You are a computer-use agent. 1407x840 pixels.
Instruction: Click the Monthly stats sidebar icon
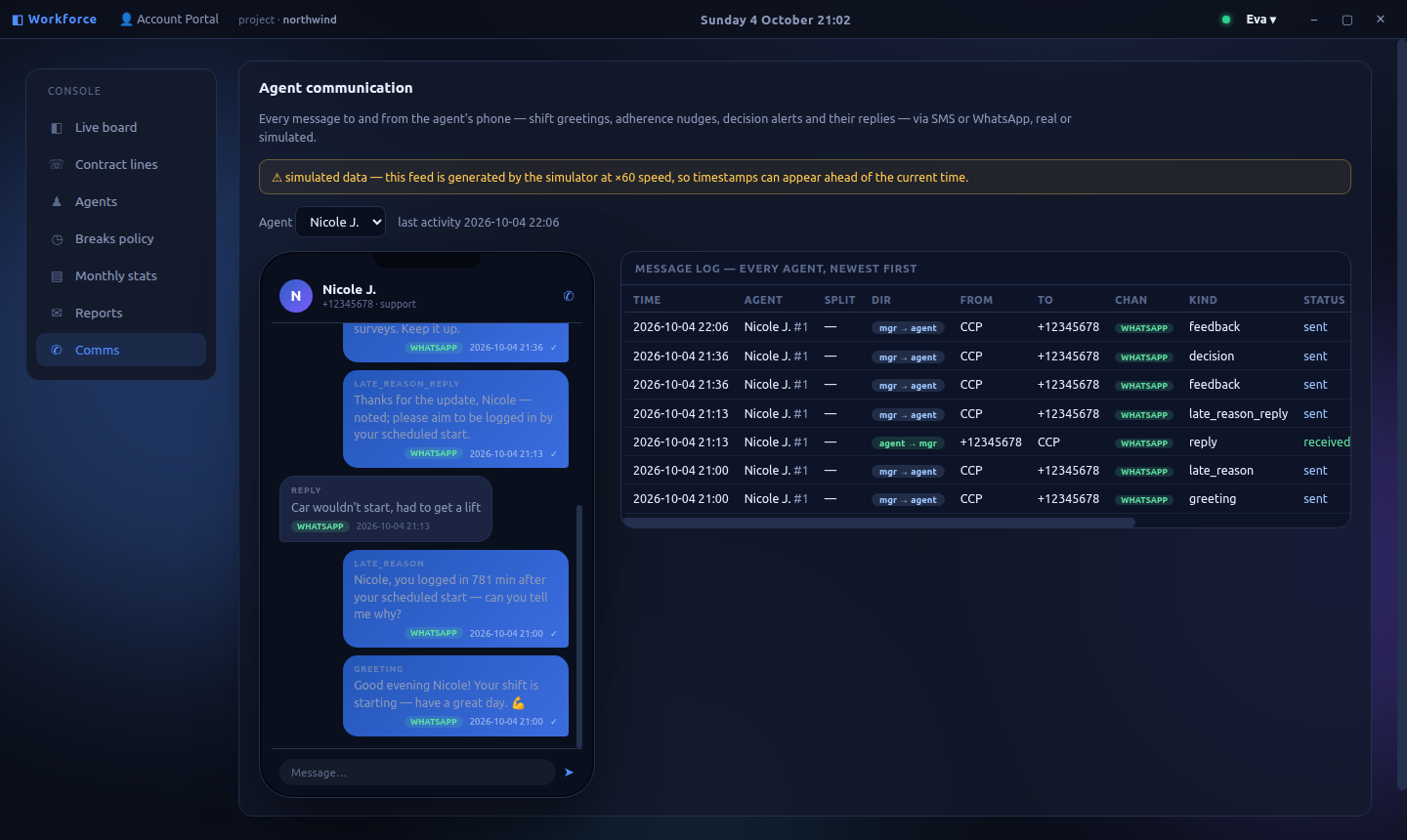tap(57, 276)
